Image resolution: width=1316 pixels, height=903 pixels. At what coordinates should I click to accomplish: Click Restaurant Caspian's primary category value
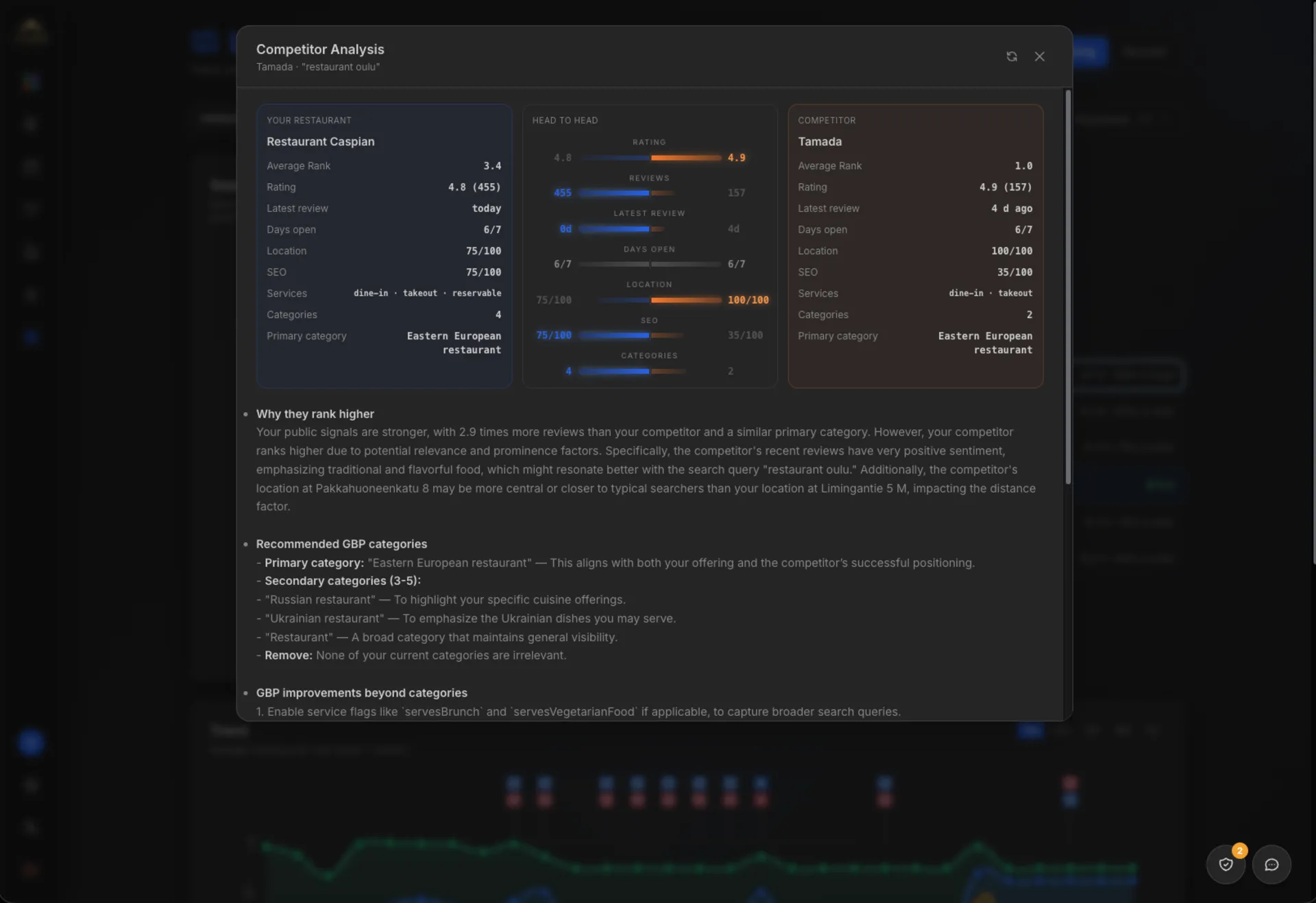pyautogui.click(x=454, y=343)
